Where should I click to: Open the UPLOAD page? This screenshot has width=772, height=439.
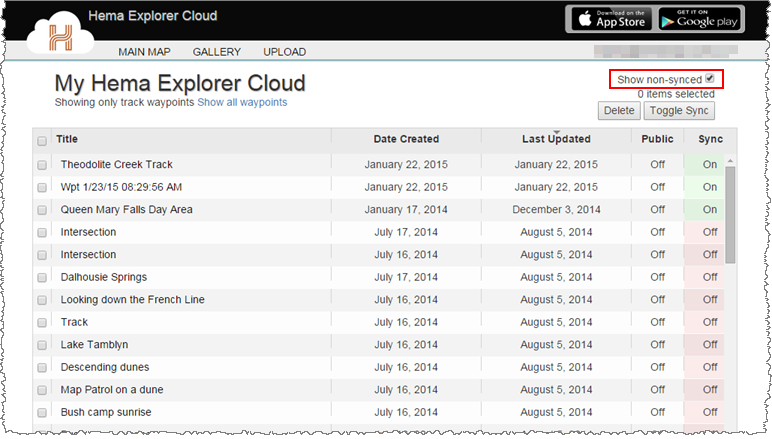point(285,52)
